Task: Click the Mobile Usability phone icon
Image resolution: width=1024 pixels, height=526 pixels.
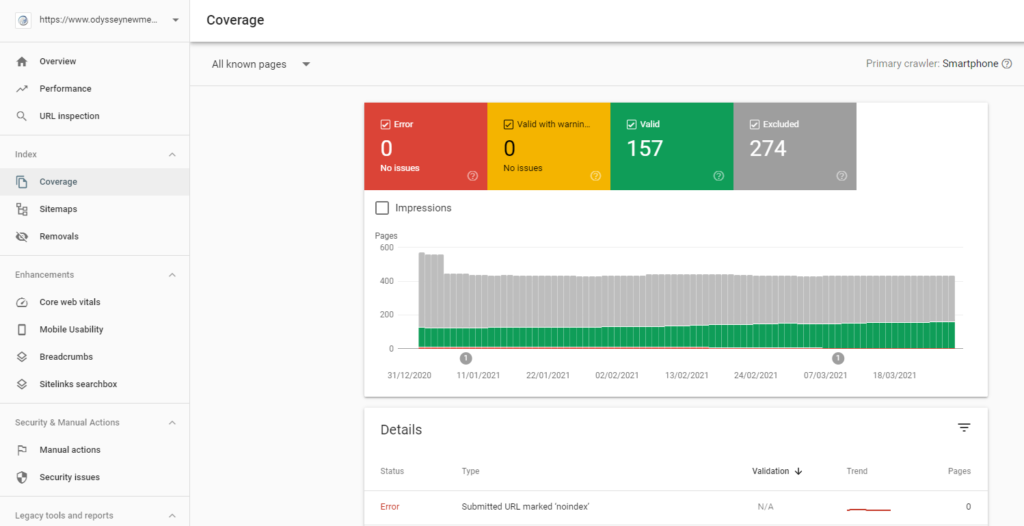Action: click(22, 330)
